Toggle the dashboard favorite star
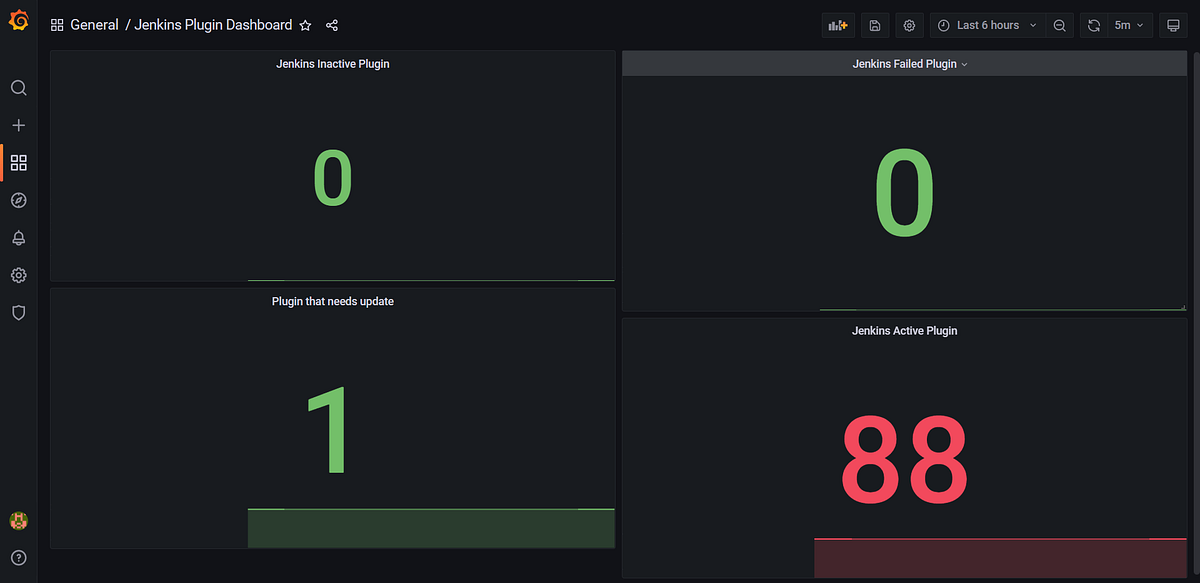This screenshot has height=583, width=1200. tap(305, 25)
